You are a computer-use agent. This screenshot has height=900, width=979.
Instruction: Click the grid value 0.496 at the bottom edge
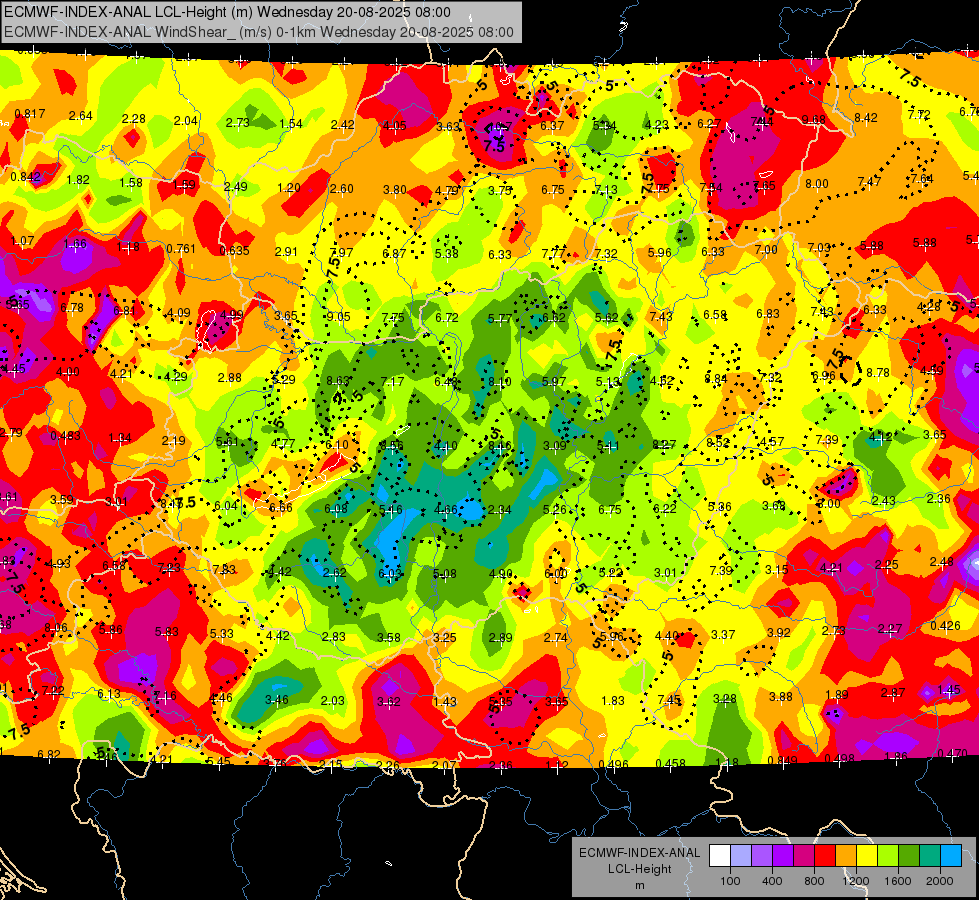point(614,764)
